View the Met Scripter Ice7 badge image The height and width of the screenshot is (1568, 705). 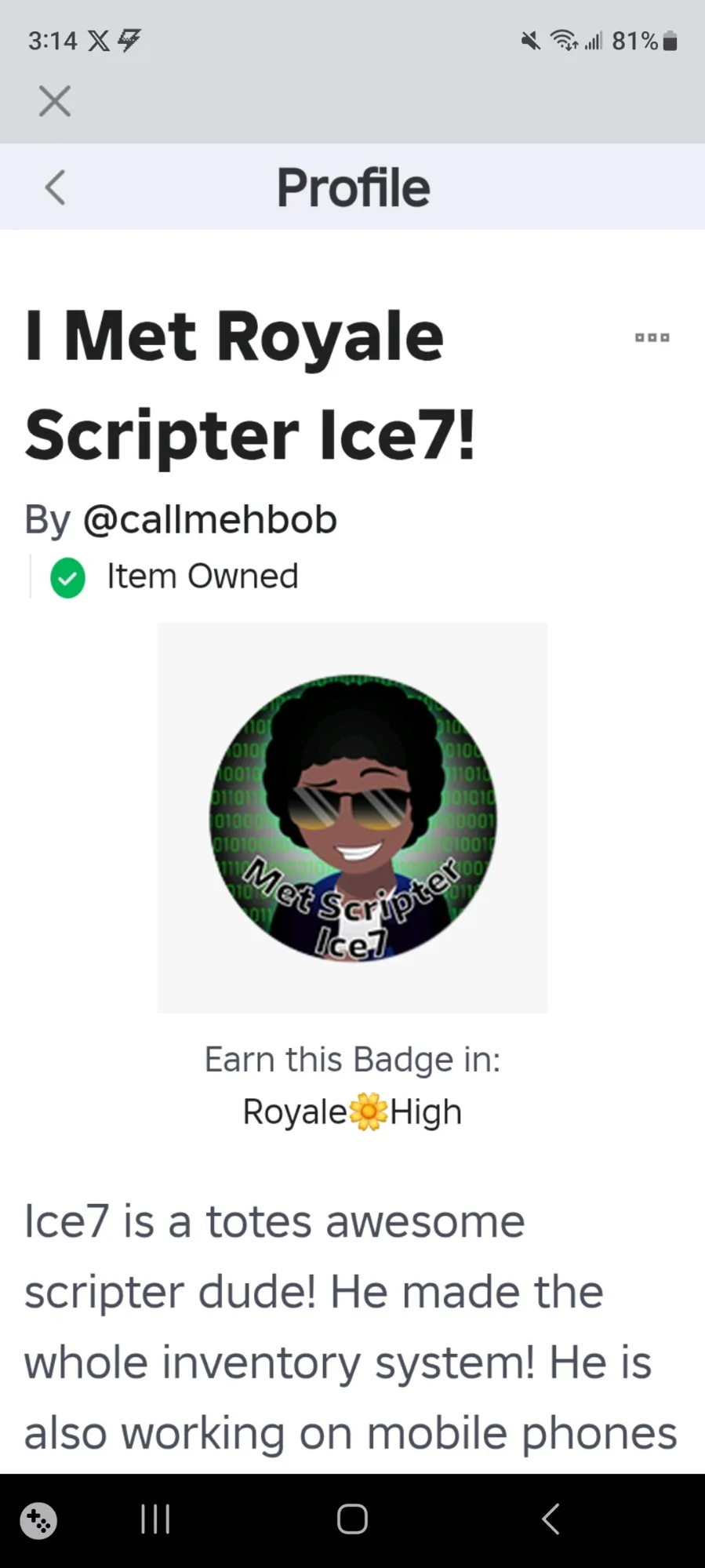click(x=352, y=817)
